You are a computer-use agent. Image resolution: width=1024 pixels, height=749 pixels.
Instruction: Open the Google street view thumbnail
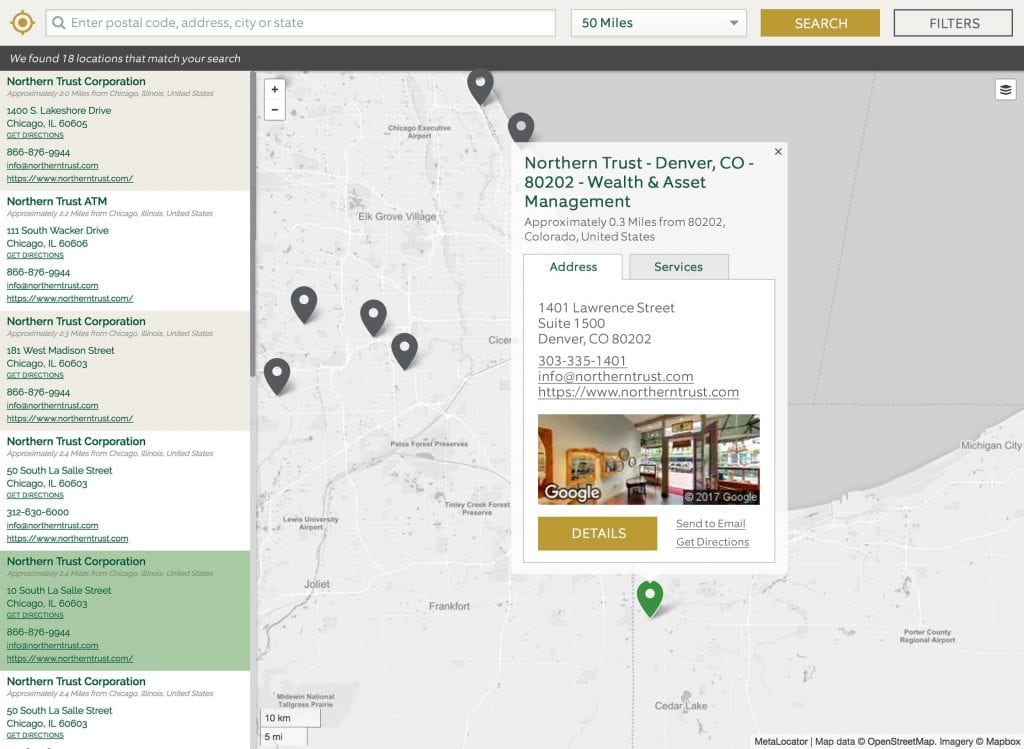648,459
